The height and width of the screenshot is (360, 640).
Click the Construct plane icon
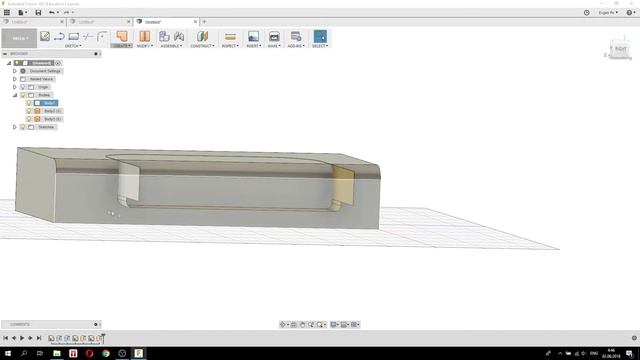[202, 36]
